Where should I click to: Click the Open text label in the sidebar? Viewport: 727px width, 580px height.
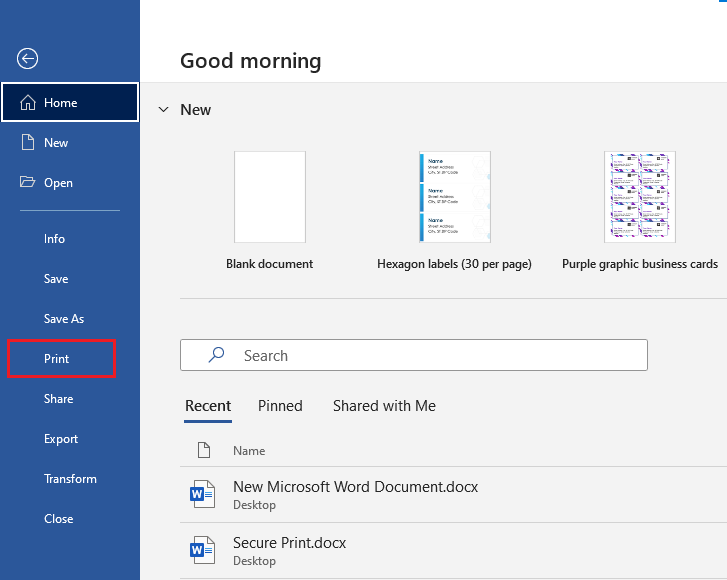pyautogui.click(x=58, y=183)
